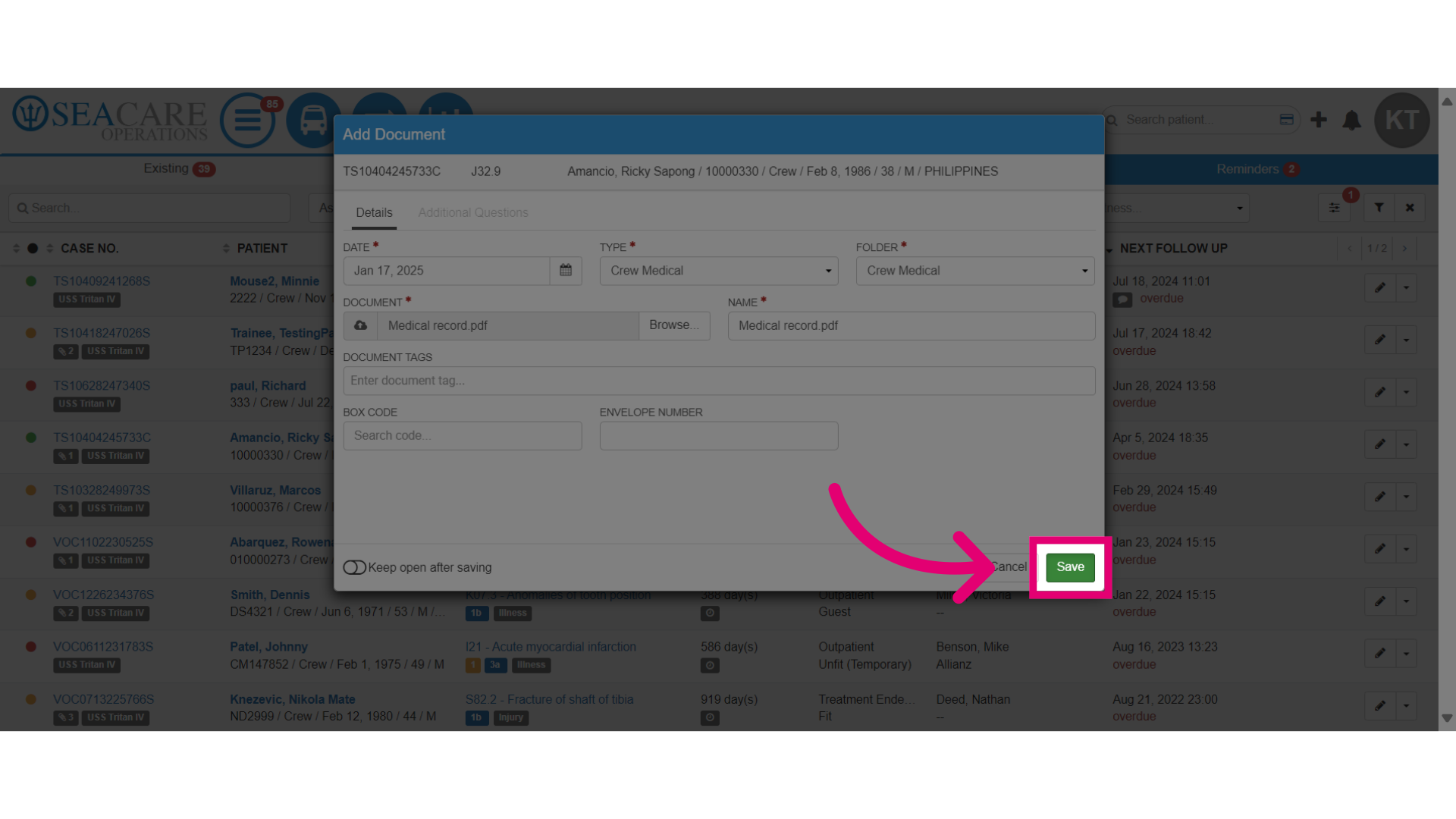1456x819 pixels.
Task: Click S82.2 - Fracture of shaft of tibia
Action: 549,699
